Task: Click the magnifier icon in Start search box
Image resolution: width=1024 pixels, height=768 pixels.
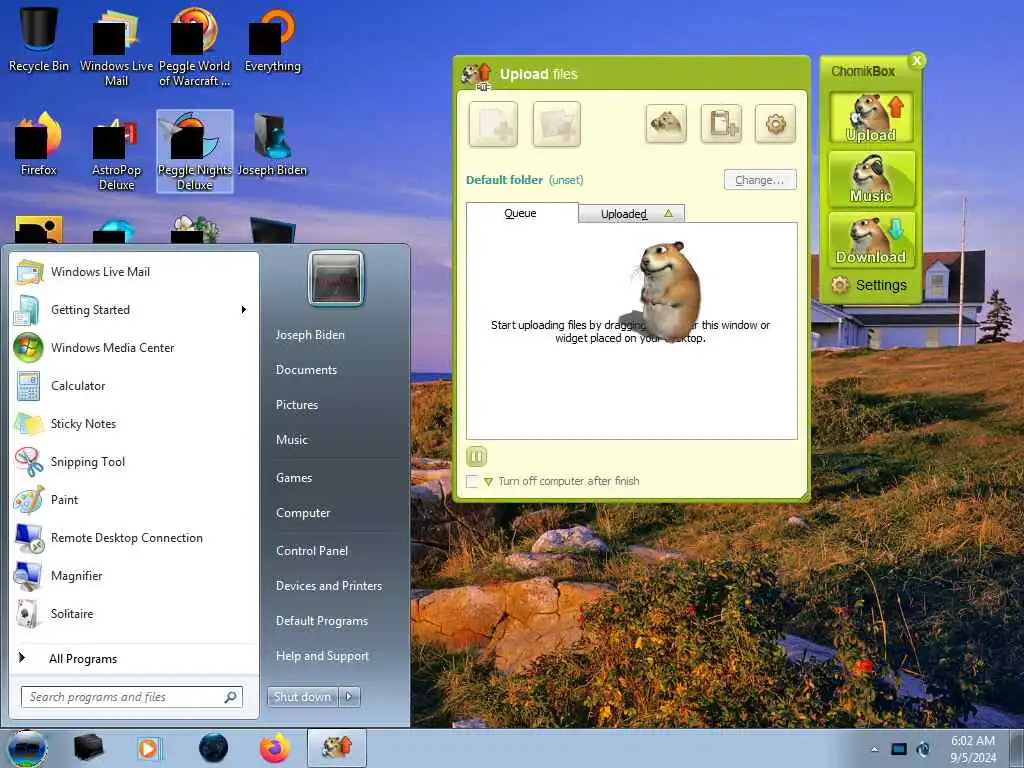Action: [231, 697]
